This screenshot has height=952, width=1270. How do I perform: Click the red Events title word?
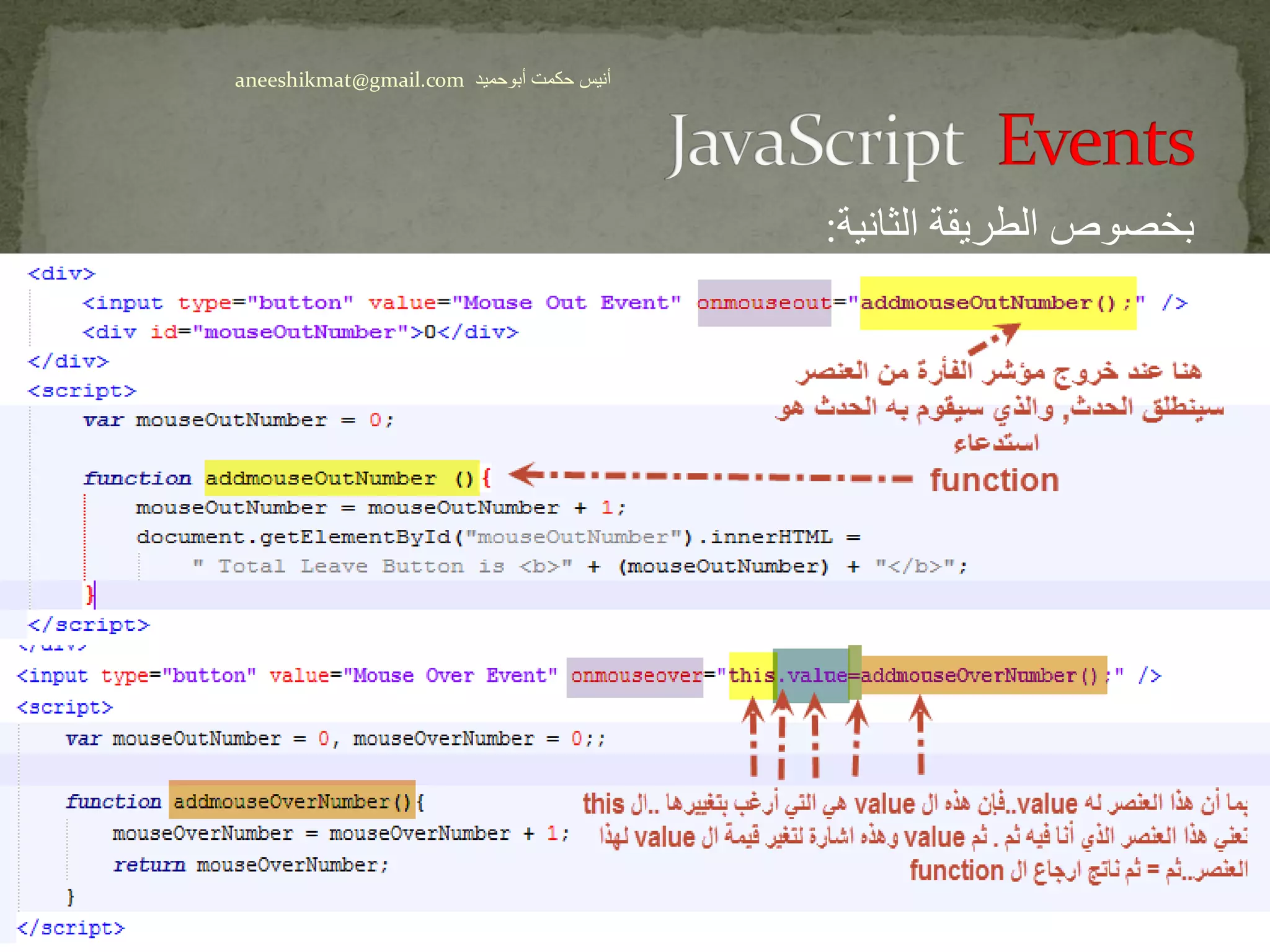[x=1096, y=142]
